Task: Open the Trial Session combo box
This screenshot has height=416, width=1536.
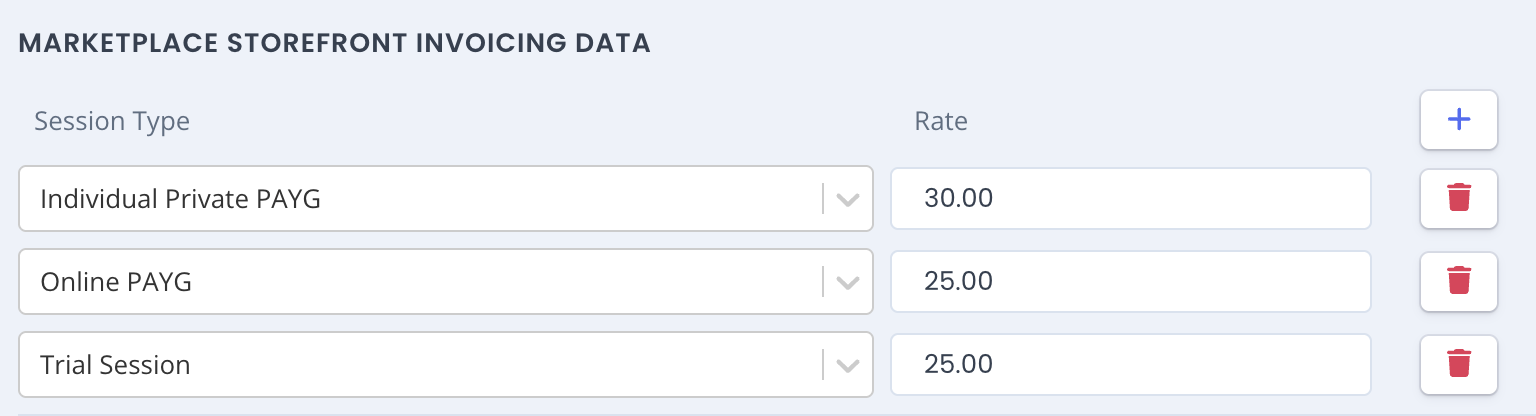Action: (446, 364)
